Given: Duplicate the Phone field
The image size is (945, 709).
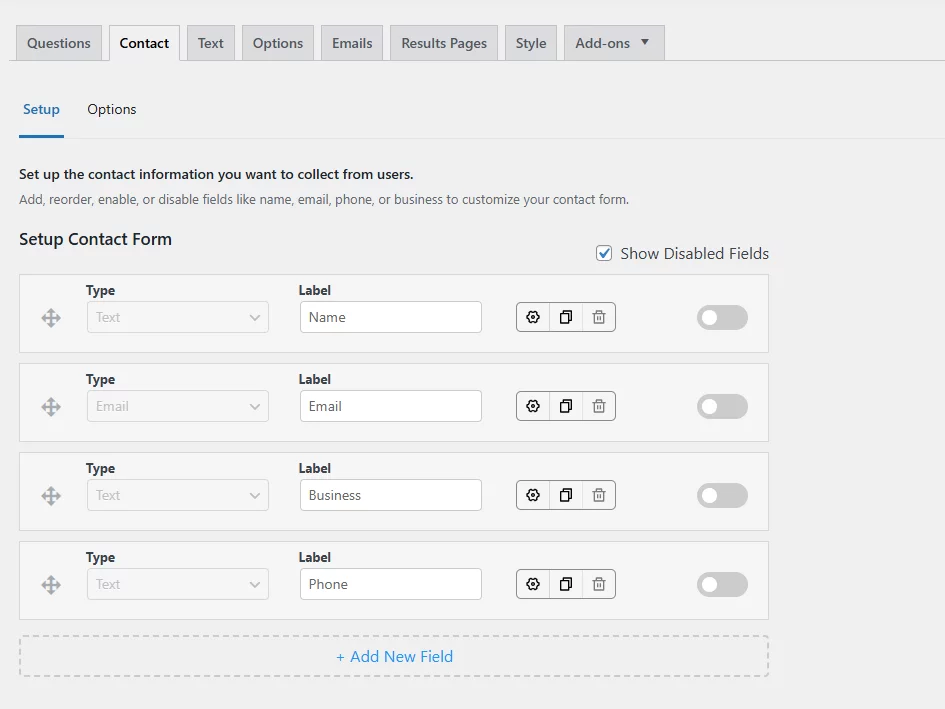Looking at the screenshot, I should click(x=565, y=583).
